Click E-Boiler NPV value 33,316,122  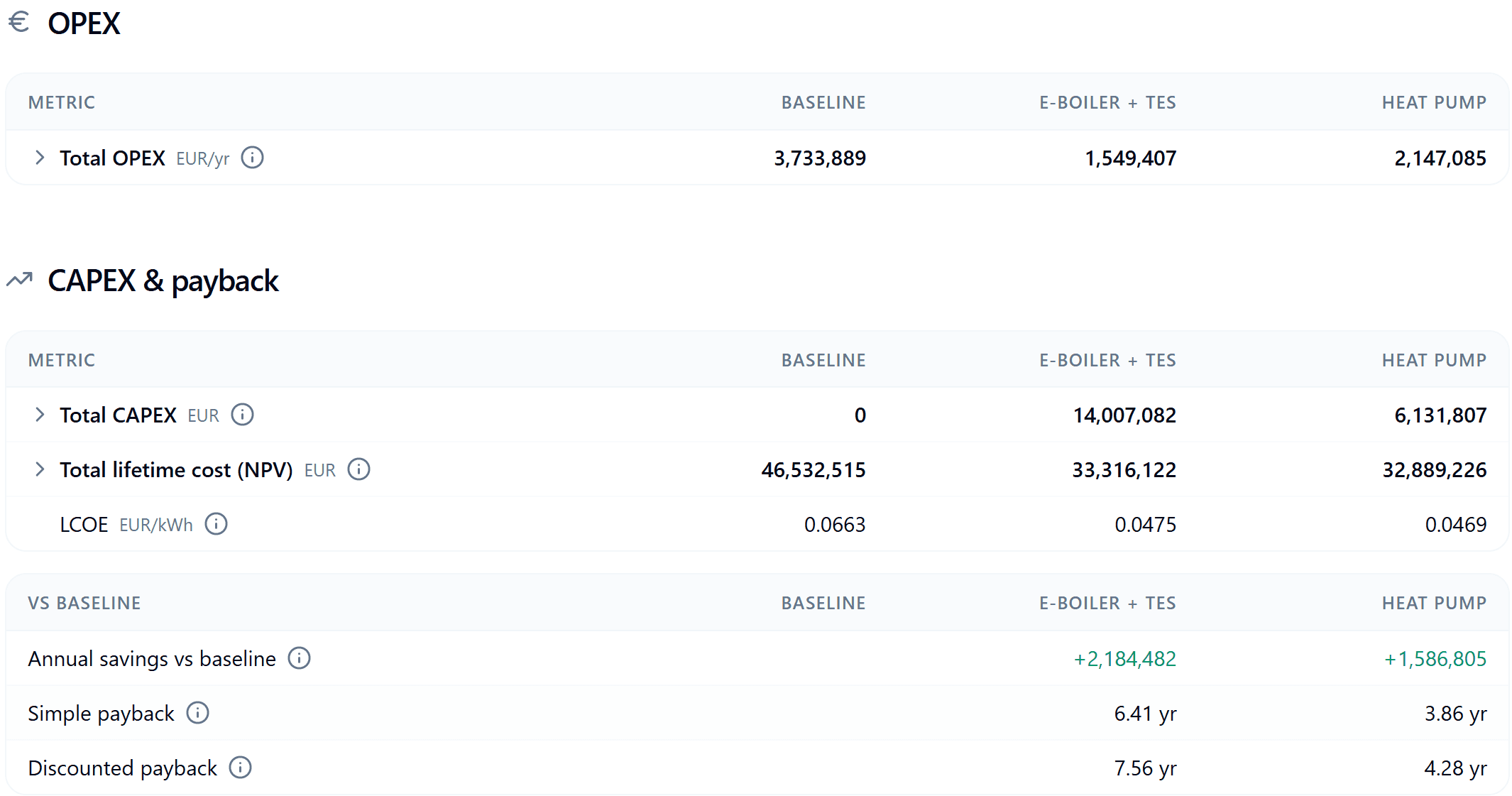coord(1124,470)
